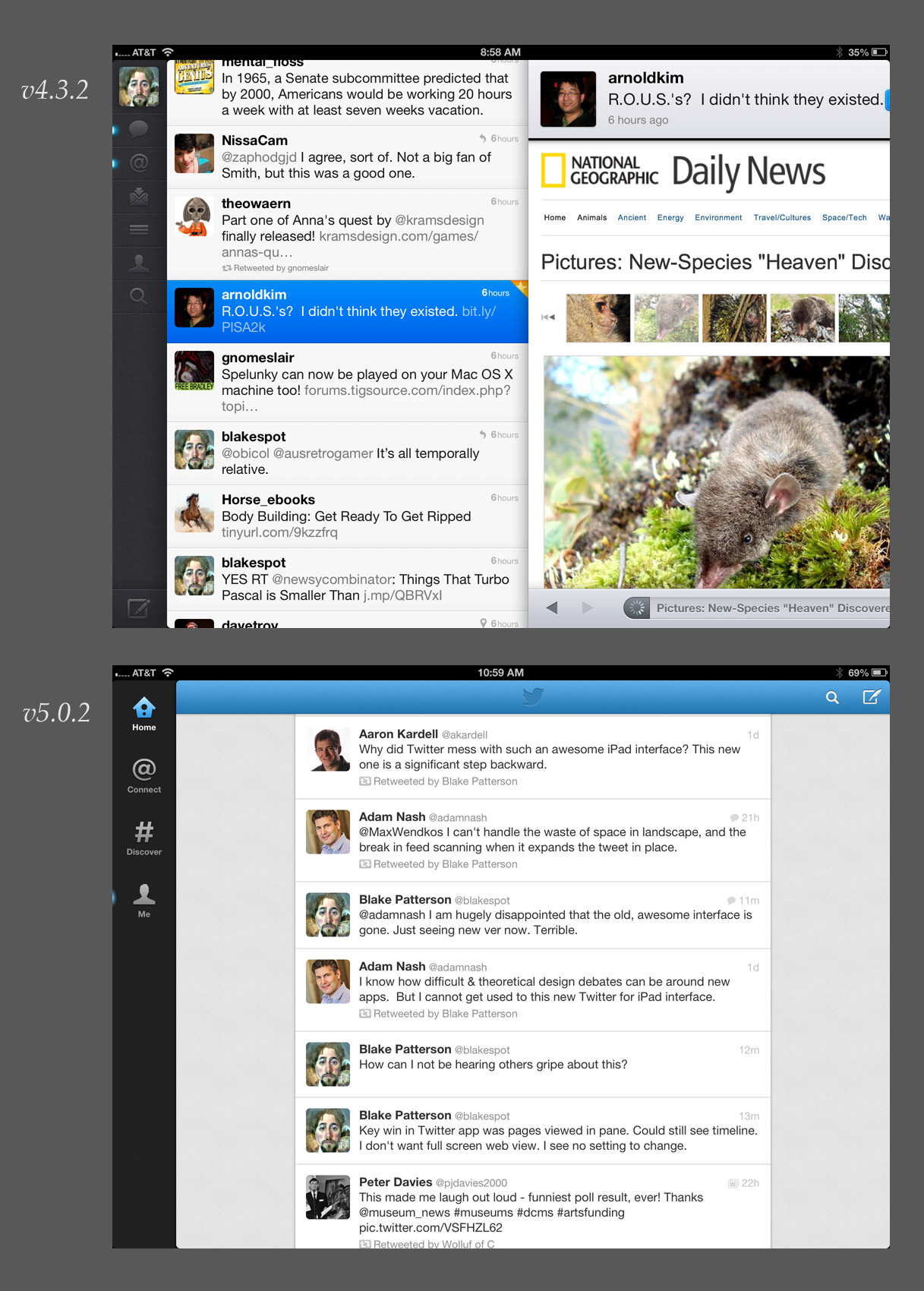The image size is (924, 1291).
Task: Click the 'Daily News' heading on the web page
Action: click(x=749, y=172)
